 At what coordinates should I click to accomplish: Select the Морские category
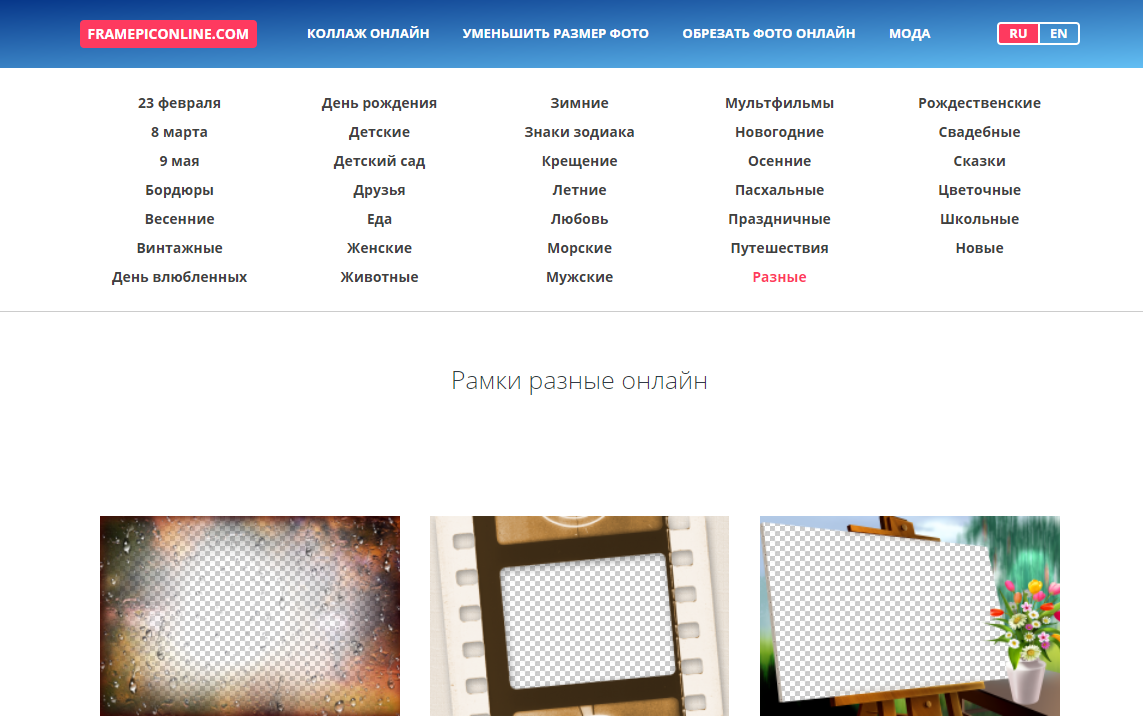click(x=580, y=249)
